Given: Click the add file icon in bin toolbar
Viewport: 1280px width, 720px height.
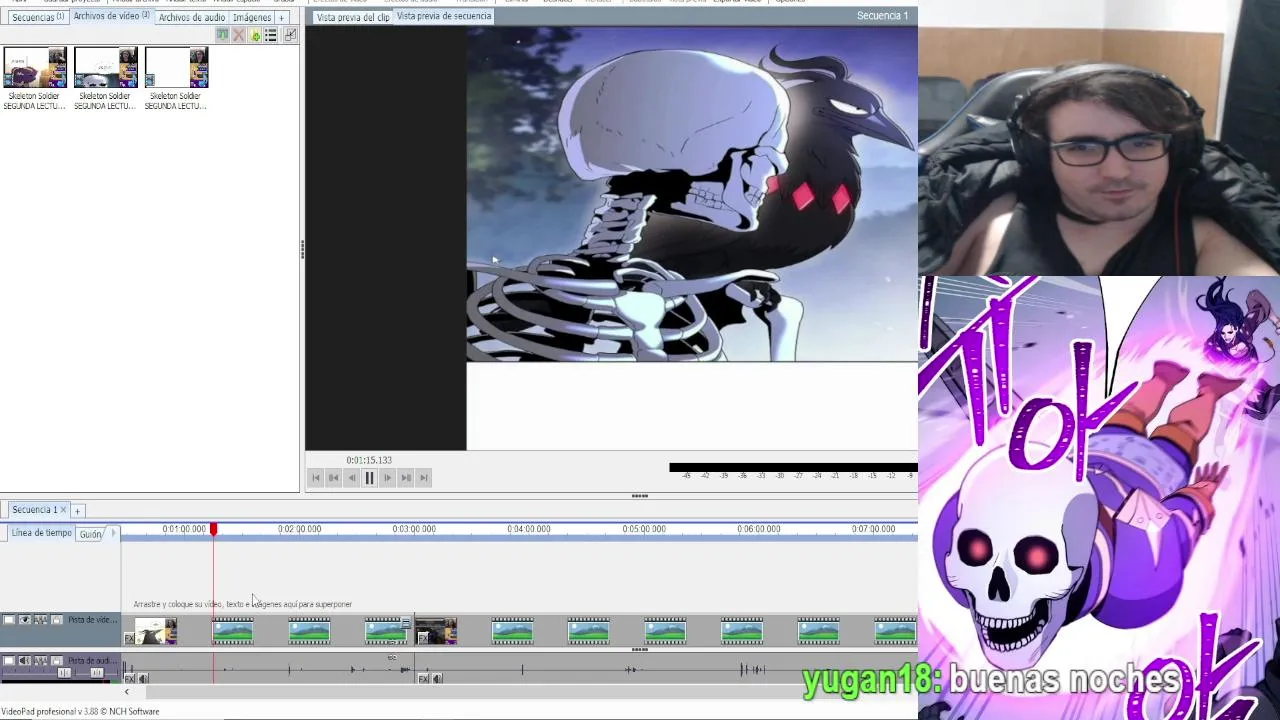Looking at the screenshot, I should tap(255, 35).
